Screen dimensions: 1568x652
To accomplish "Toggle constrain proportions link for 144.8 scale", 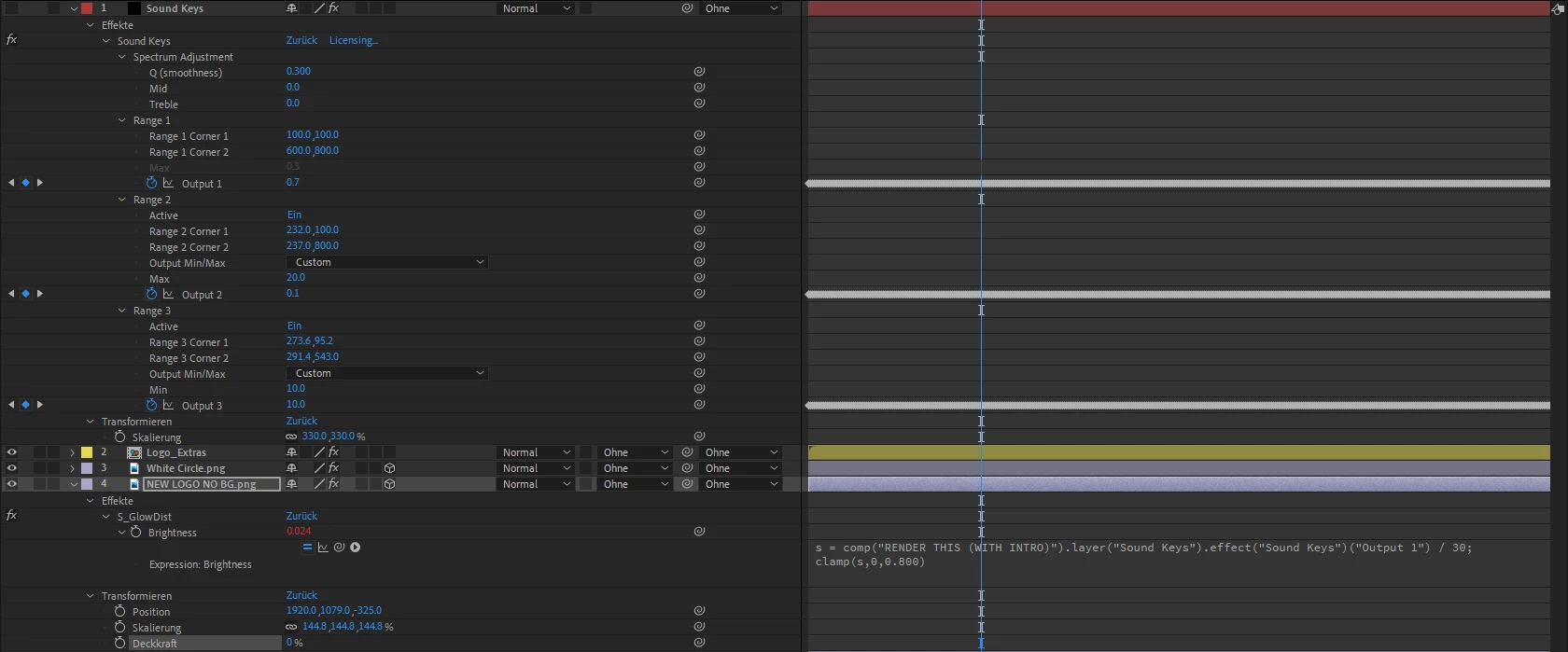I will pos(291,627).
